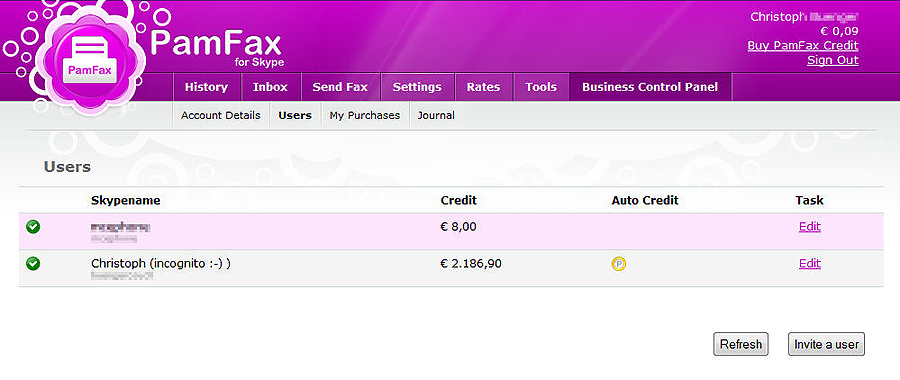Edit the user with € 8,00 credit
This screenshot has width=900, height=380.
click(x=810, y=227)
